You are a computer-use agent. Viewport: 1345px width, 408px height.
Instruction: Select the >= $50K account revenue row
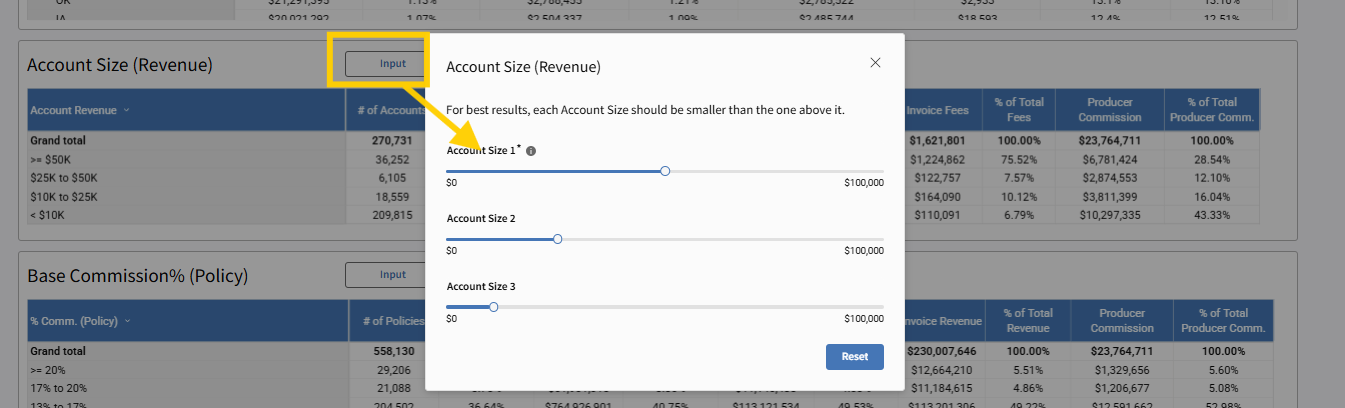52,160
